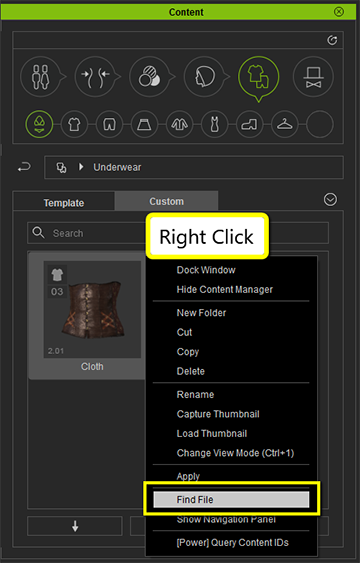Expand the Underwear breadcrumb arrow

coord(81,167)
